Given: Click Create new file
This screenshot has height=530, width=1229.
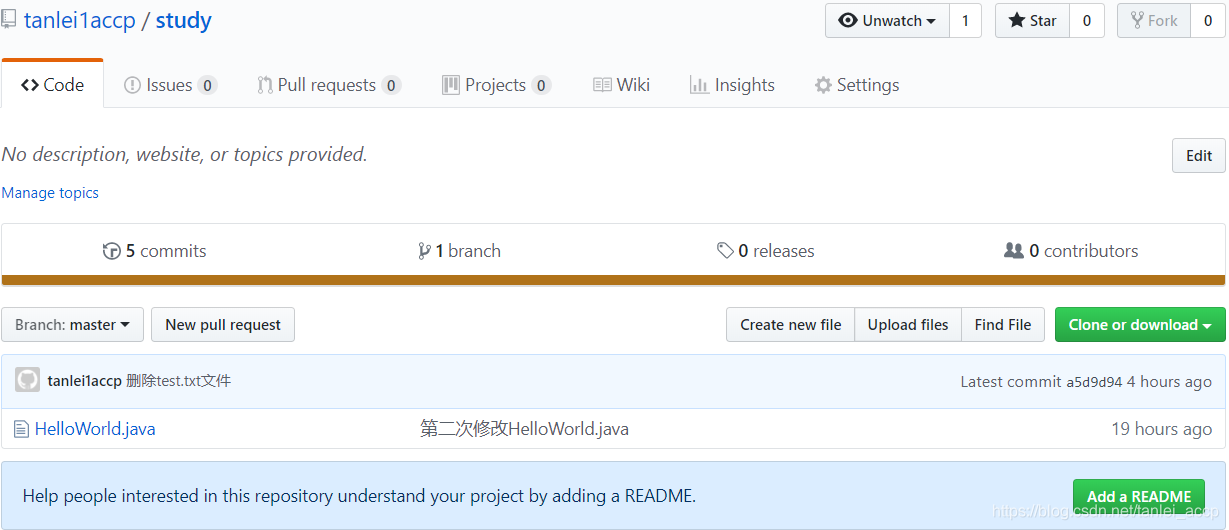Looking at the screenshot, I should [791, 324].
